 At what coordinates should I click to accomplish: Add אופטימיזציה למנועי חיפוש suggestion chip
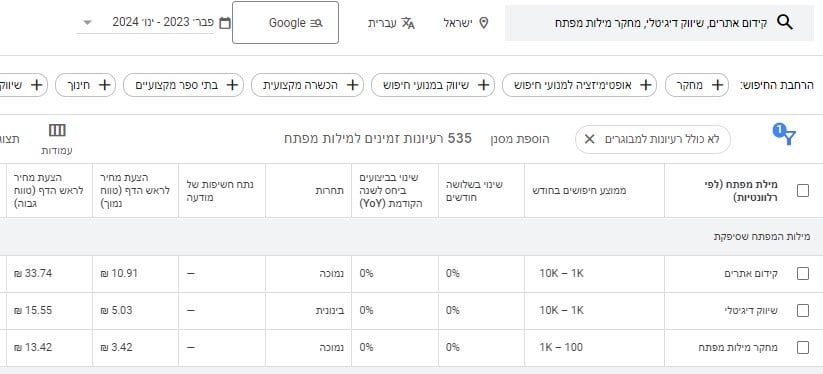[x=579, y=85]
